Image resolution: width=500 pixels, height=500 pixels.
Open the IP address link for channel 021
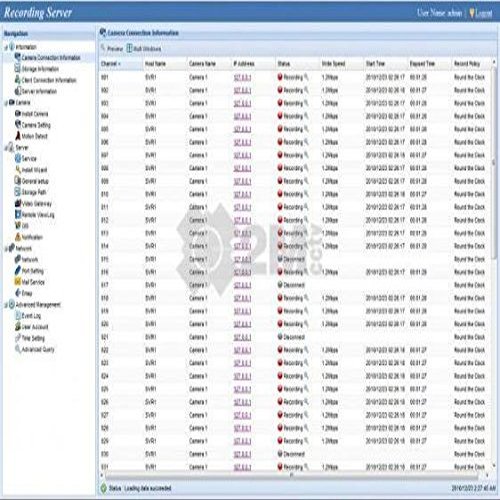click(x=242, y=337)
